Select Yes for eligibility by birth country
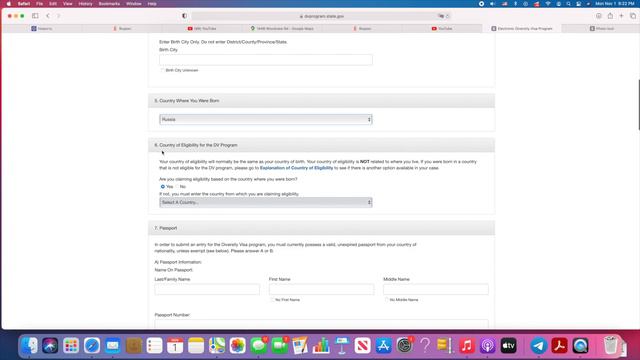This screenshot has height=360, width=640. click(162, 187)
